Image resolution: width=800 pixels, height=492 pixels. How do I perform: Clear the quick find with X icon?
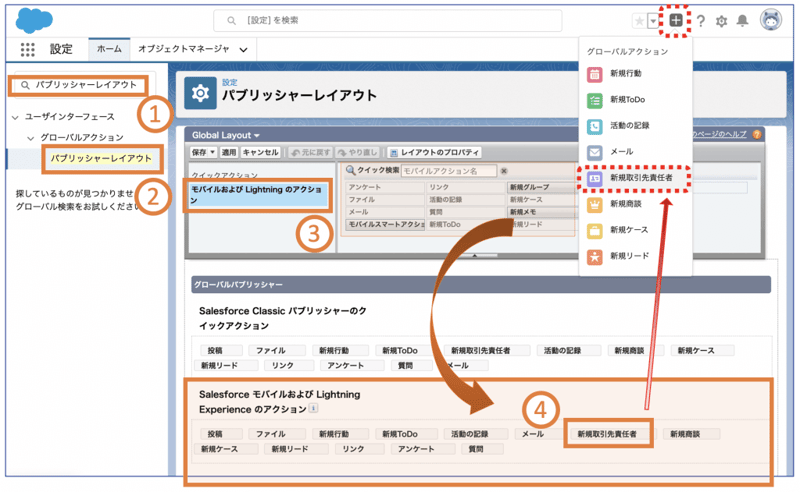point(504,171)
